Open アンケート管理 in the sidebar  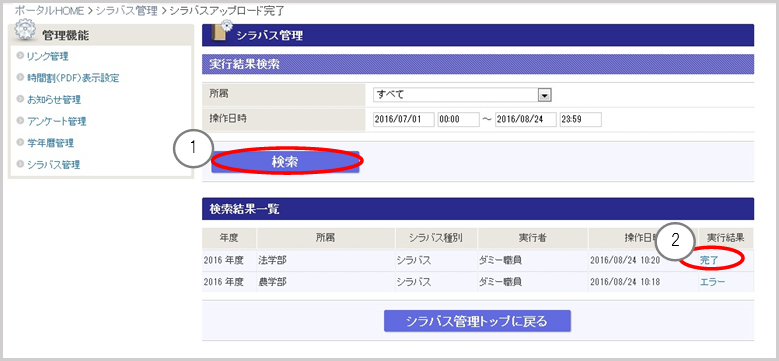click(56, 122)
